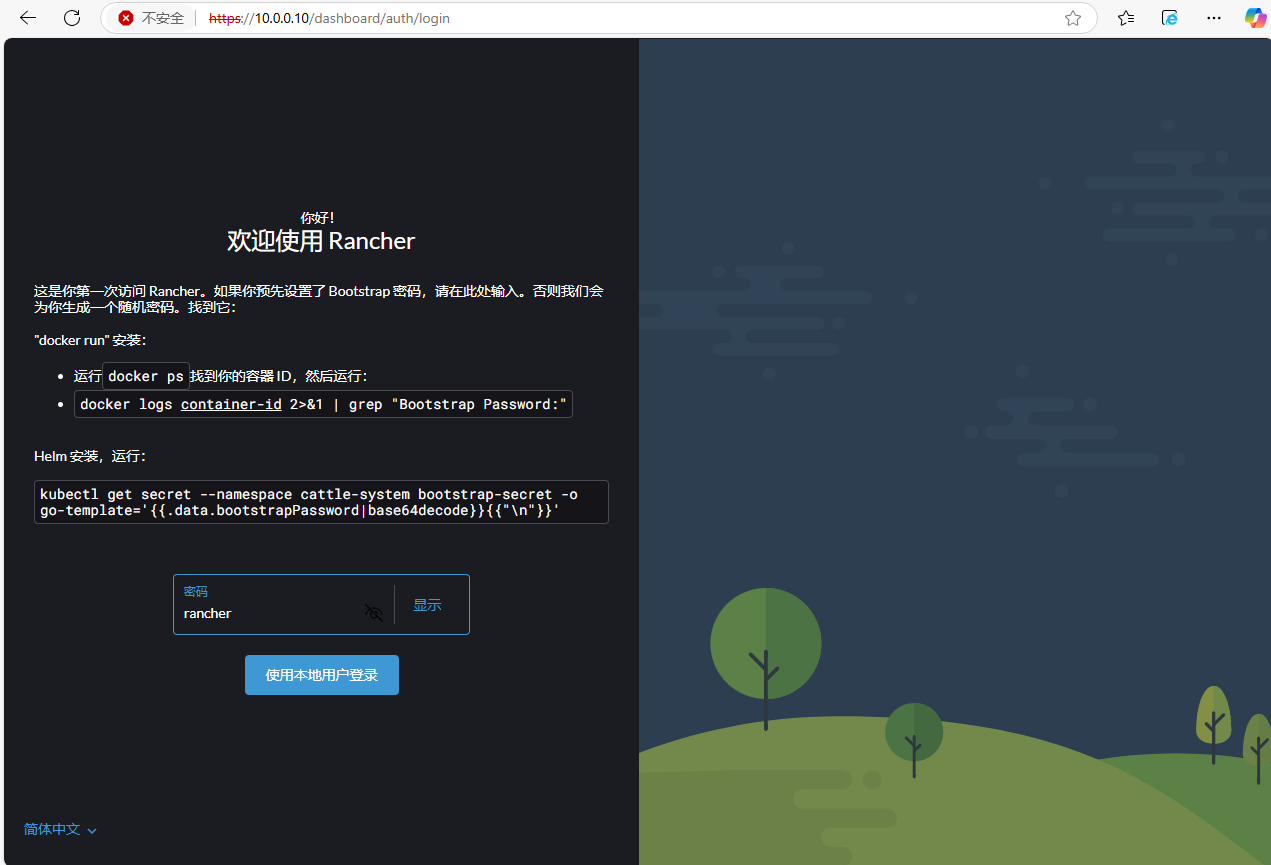1271x865 pixels.
Task: Click the underlined container-id text
Action: click(231, 404)
